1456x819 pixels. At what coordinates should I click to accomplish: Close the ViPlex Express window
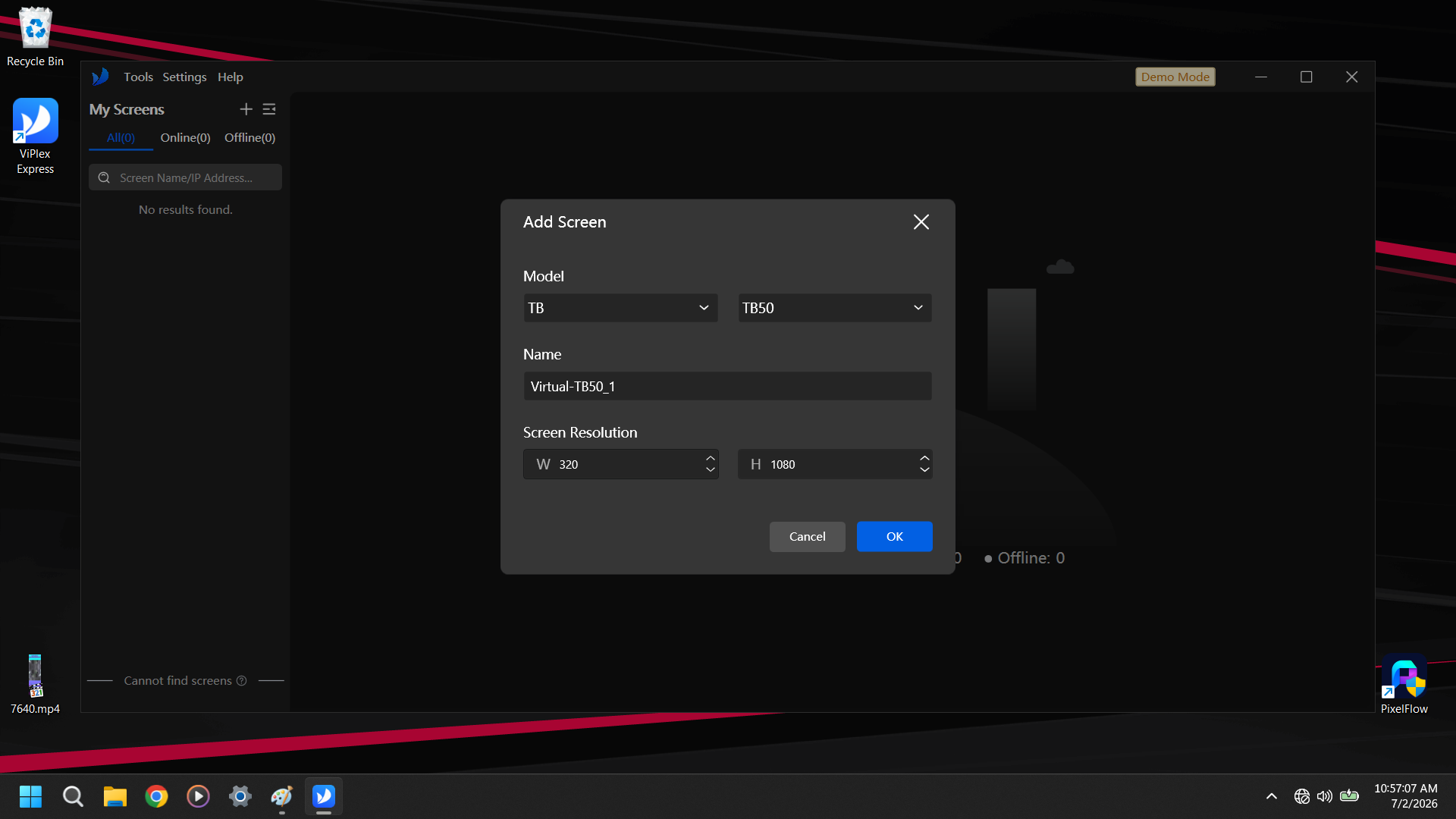click(x=1352, y=77)
